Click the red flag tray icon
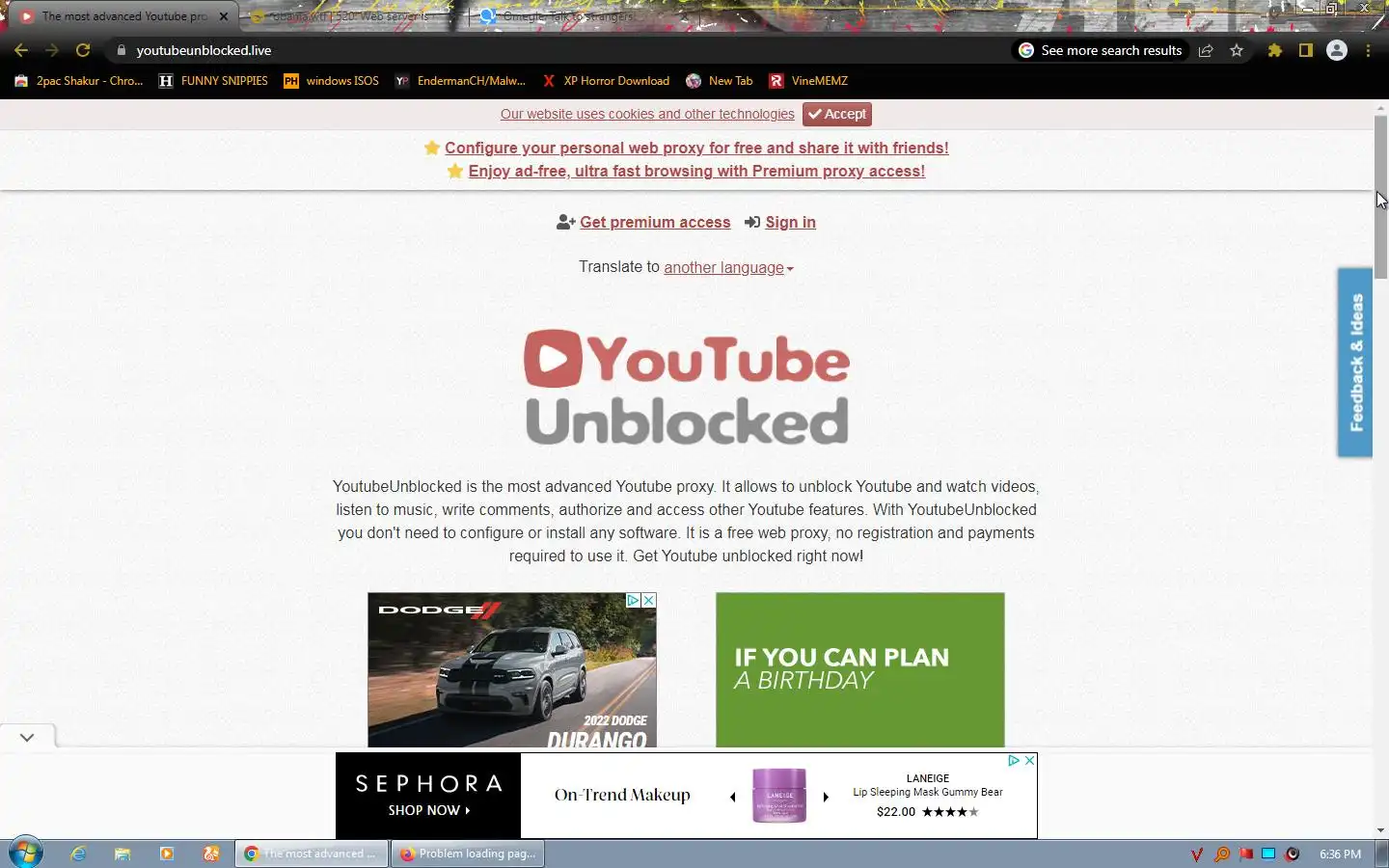1389x868 pixels. click(1246, 854)
